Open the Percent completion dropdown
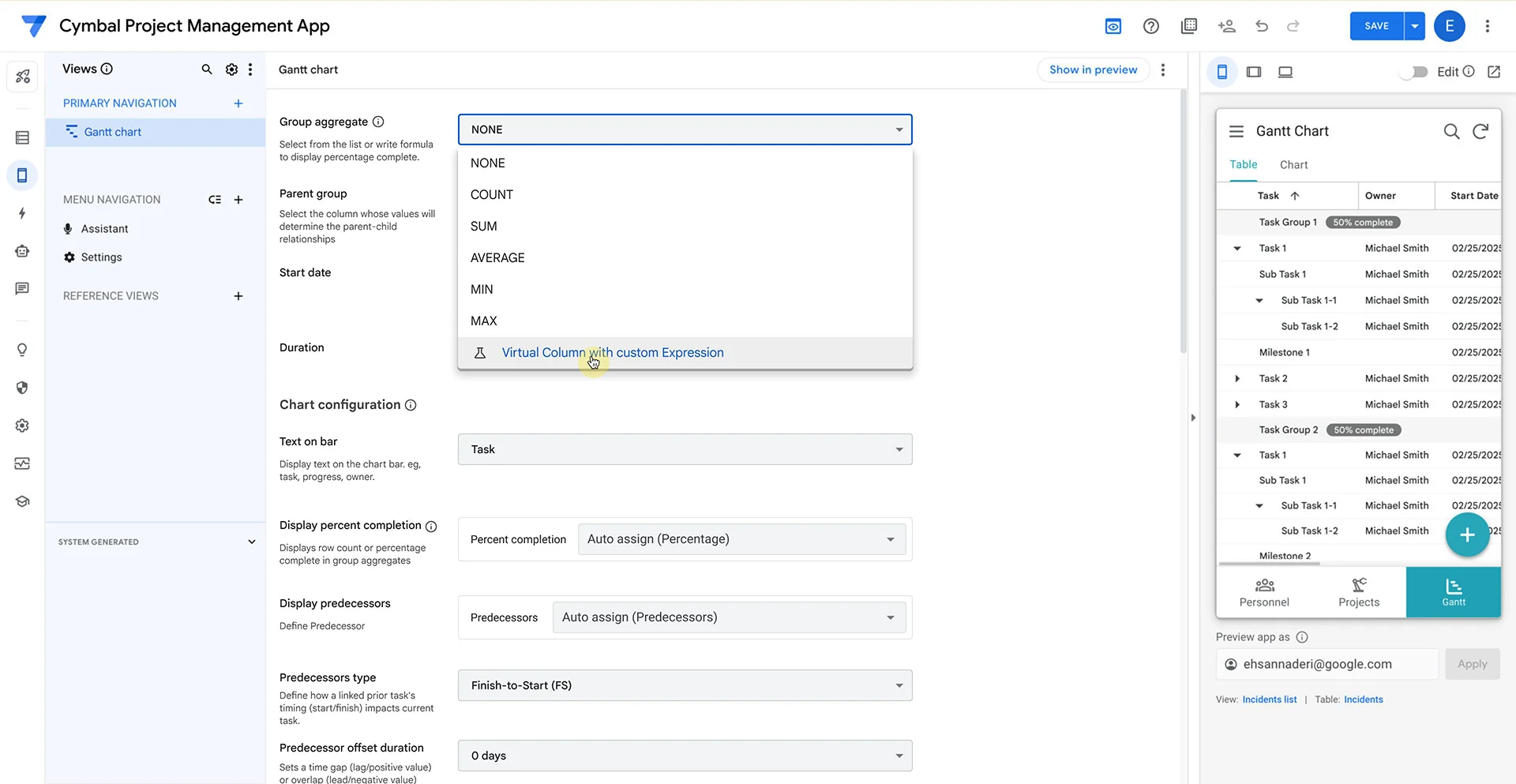1516x784 pixels. (x=742, y=539)
